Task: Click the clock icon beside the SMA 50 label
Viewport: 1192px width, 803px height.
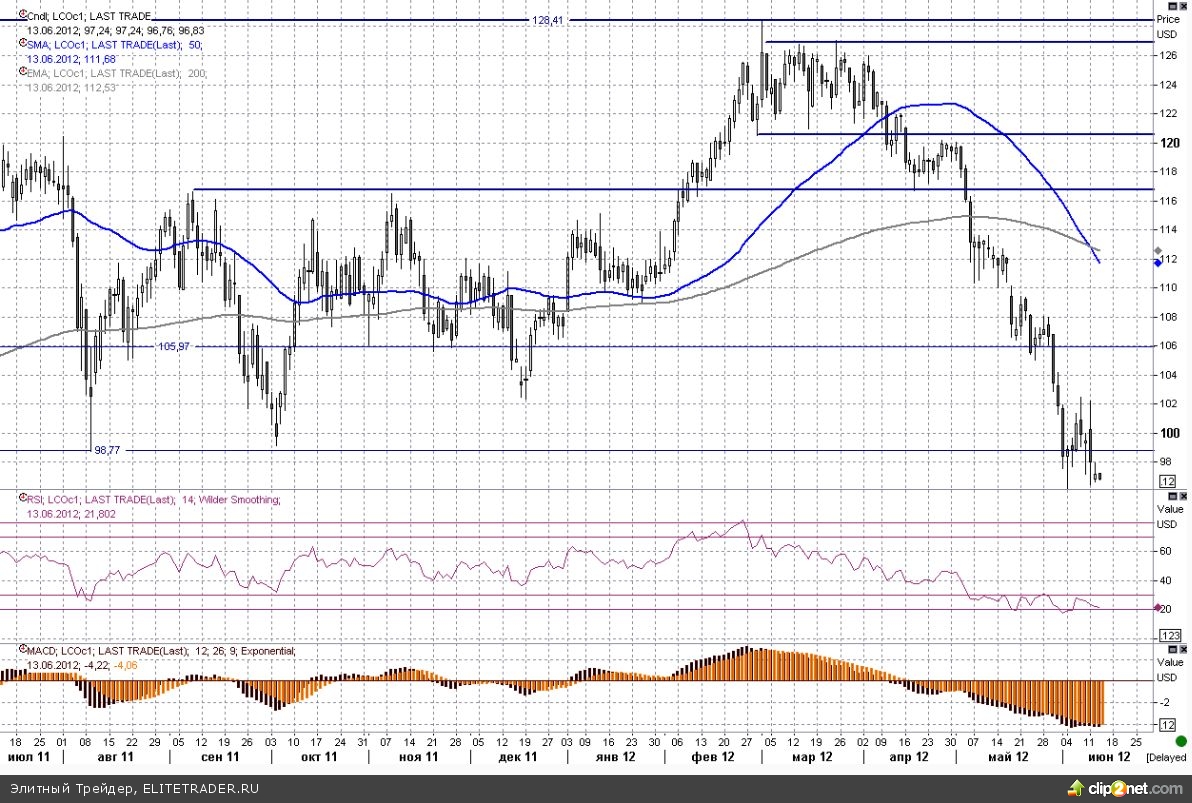Action: (22, 45)
